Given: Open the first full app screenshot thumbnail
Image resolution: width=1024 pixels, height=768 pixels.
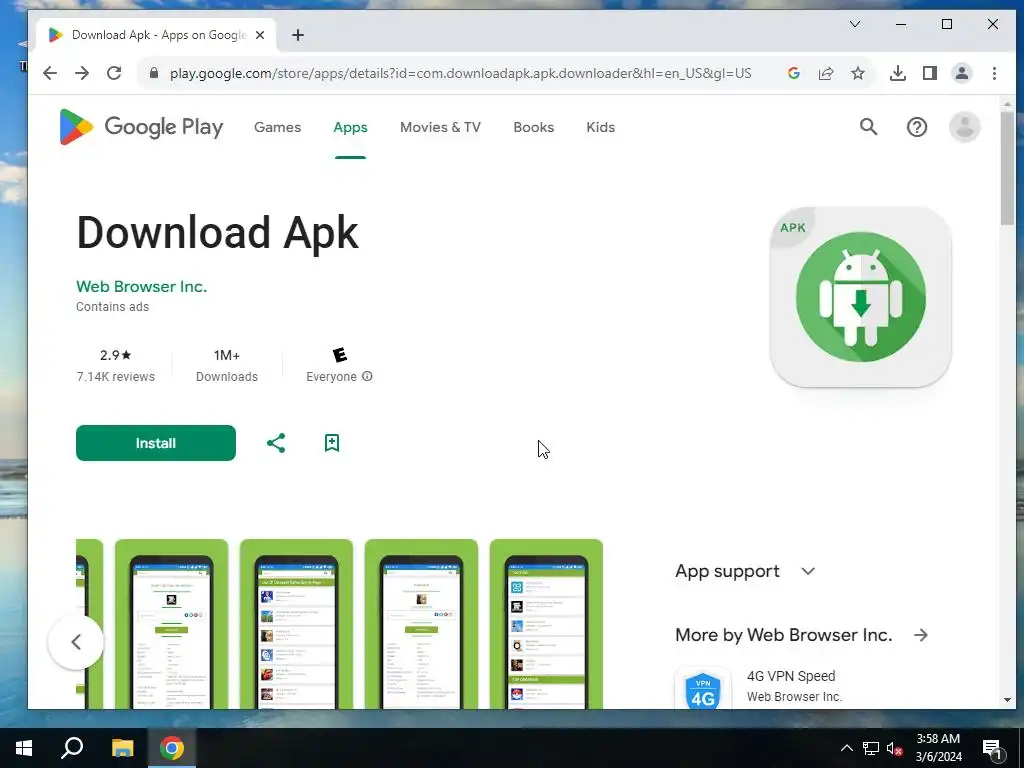Looking at the screenshot, I should [x=172, y=624].
